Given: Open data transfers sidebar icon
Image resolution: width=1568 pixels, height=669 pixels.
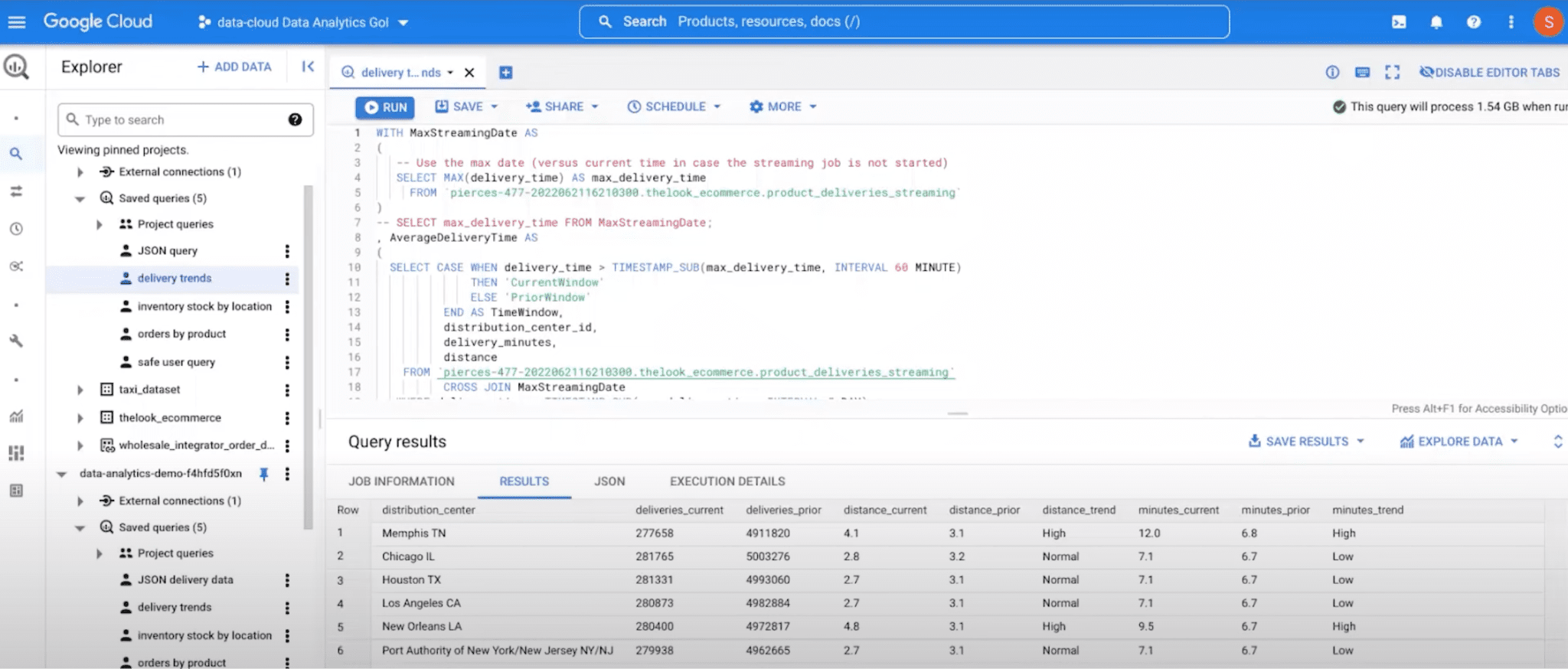Looking at the screenshot, I should coord(16,191).
